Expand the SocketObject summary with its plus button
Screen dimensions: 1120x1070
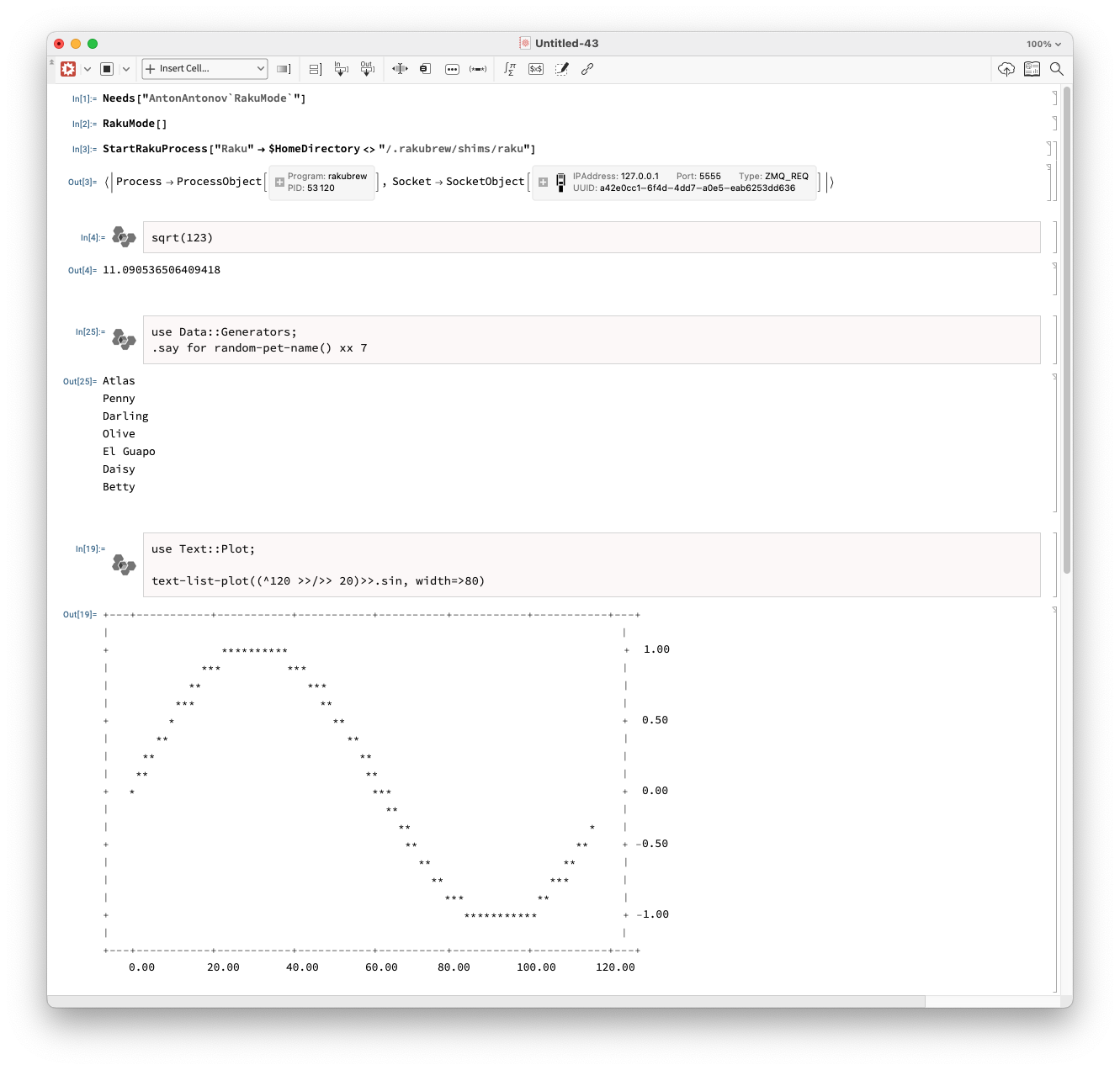(543, 182)
